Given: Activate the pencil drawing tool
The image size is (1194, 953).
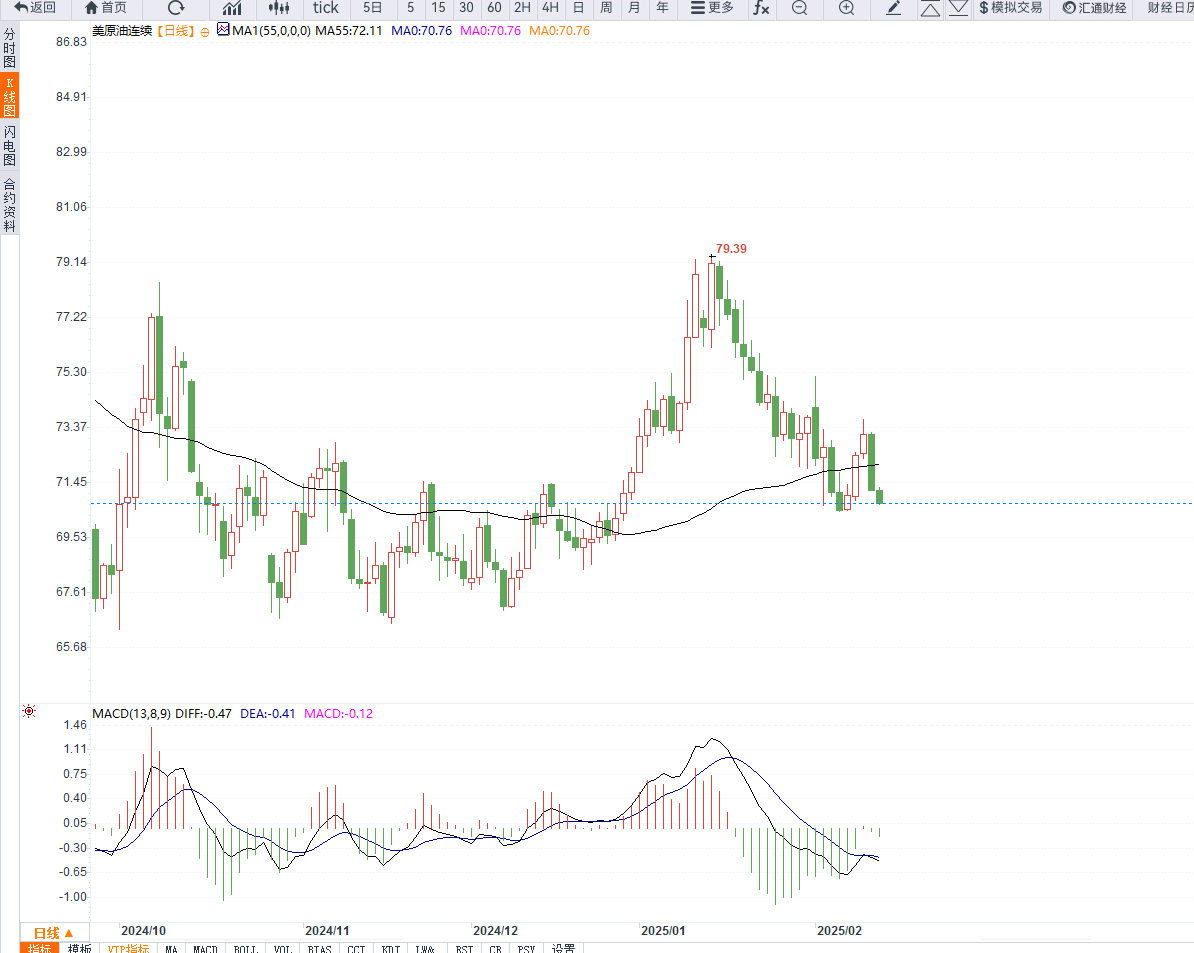Looking at the screenshot, I should 894,8.
